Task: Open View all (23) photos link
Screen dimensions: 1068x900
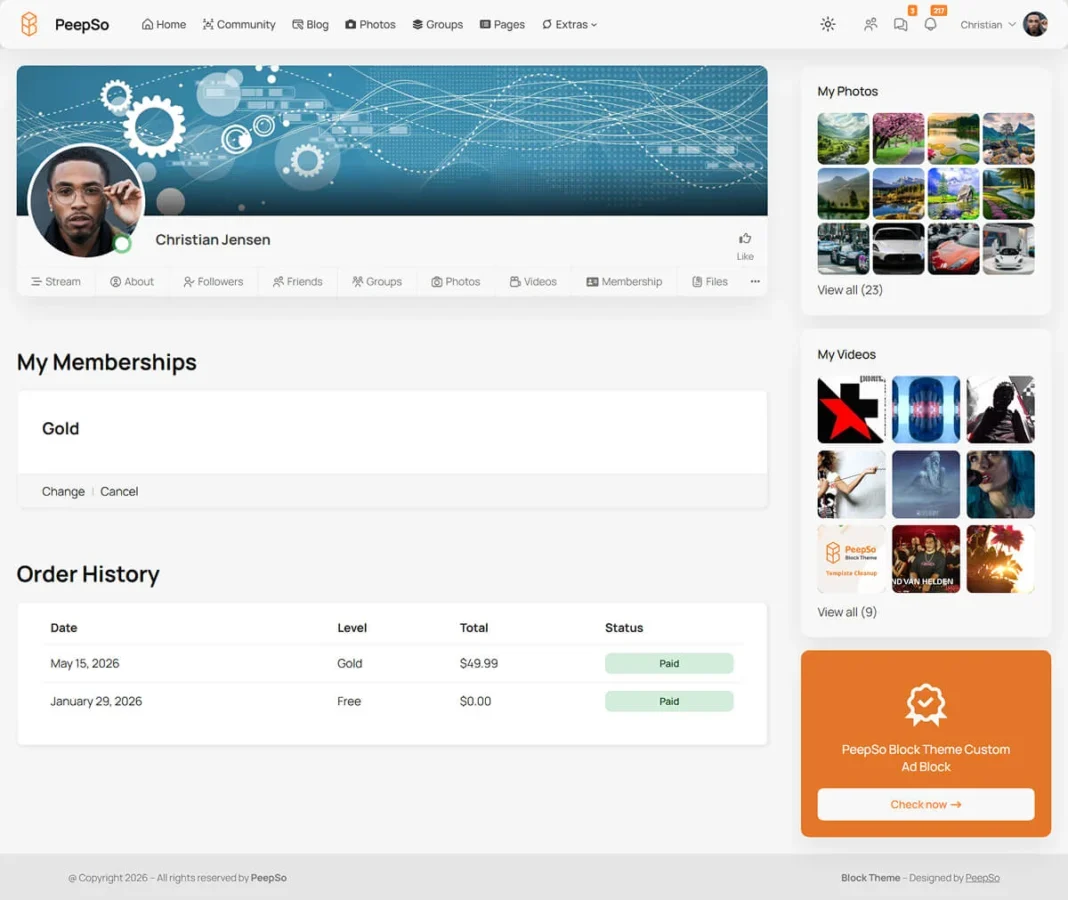Action: (850, 290)
